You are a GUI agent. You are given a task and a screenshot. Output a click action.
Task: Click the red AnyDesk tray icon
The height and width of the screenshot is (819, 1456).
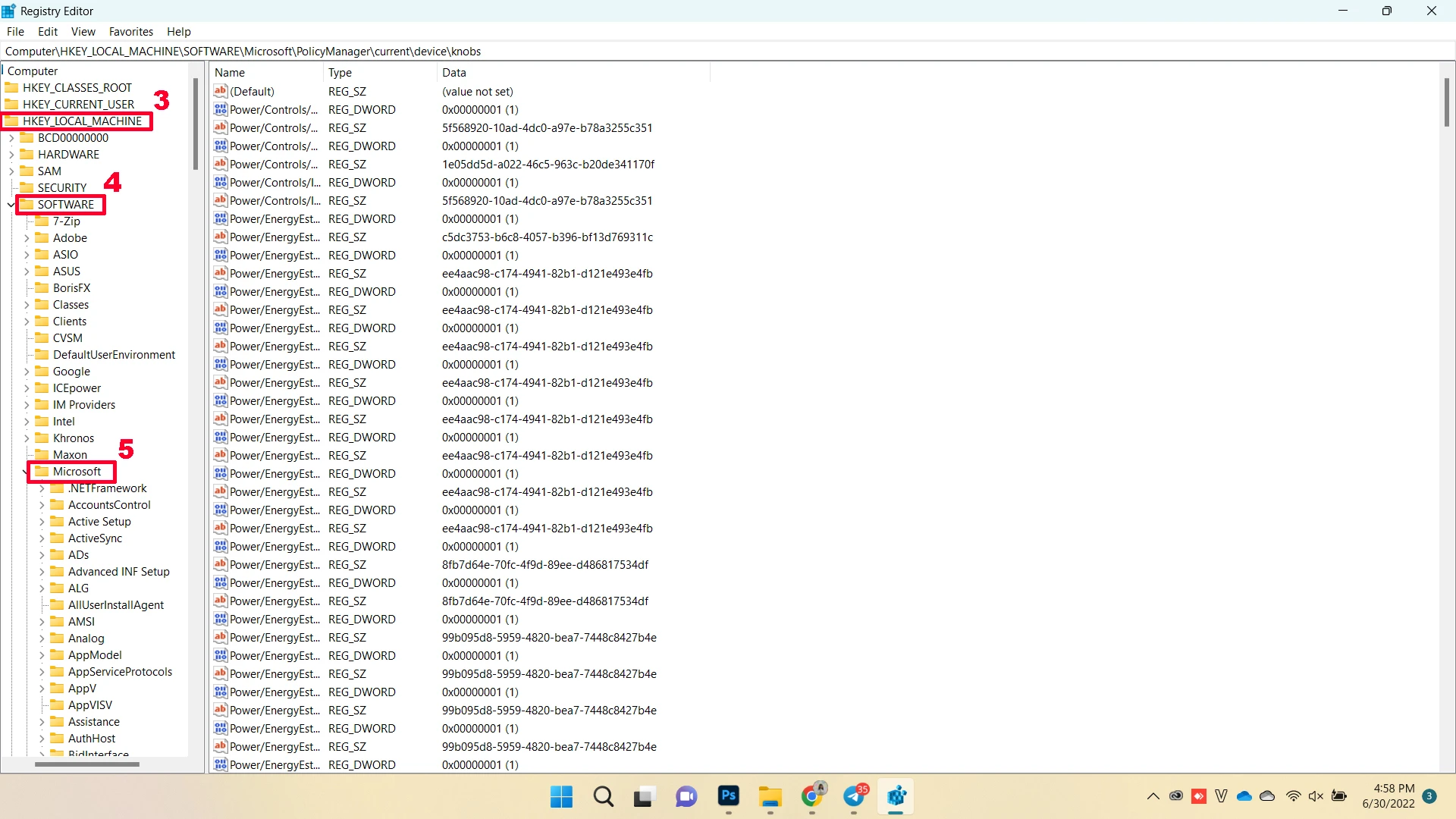coord(1199,796)
